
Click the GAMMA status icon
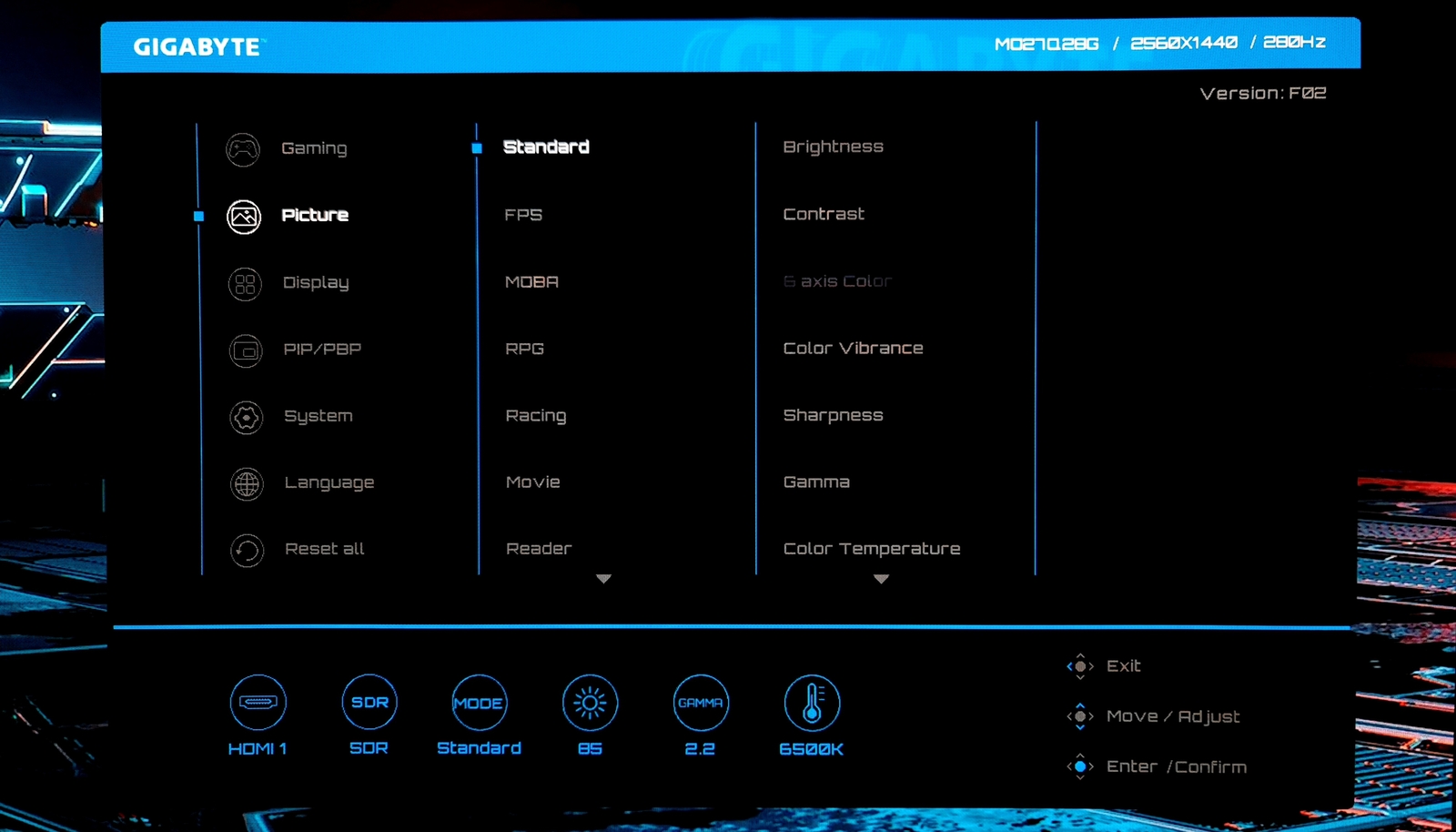tap(701, 703)
